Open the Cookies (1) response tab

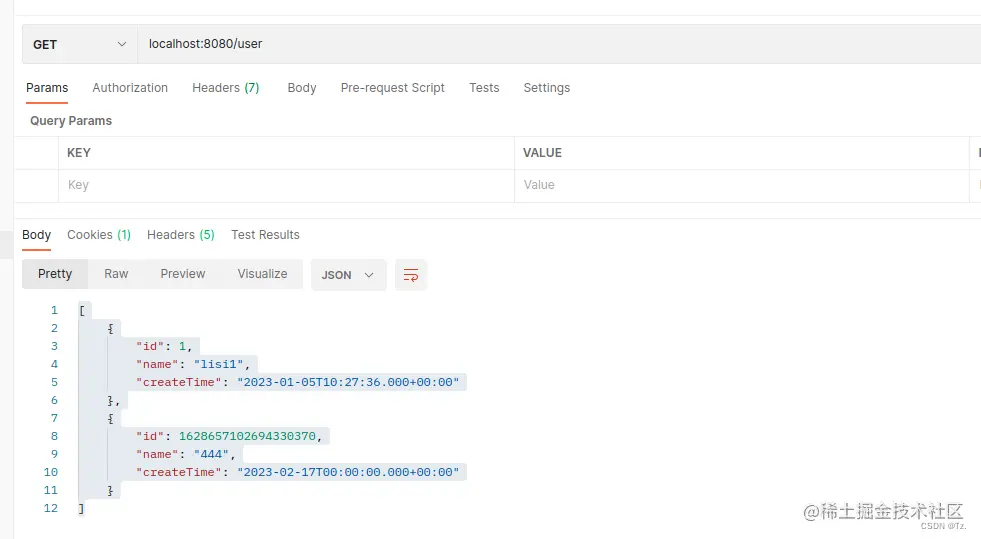[x=99, y=235]
